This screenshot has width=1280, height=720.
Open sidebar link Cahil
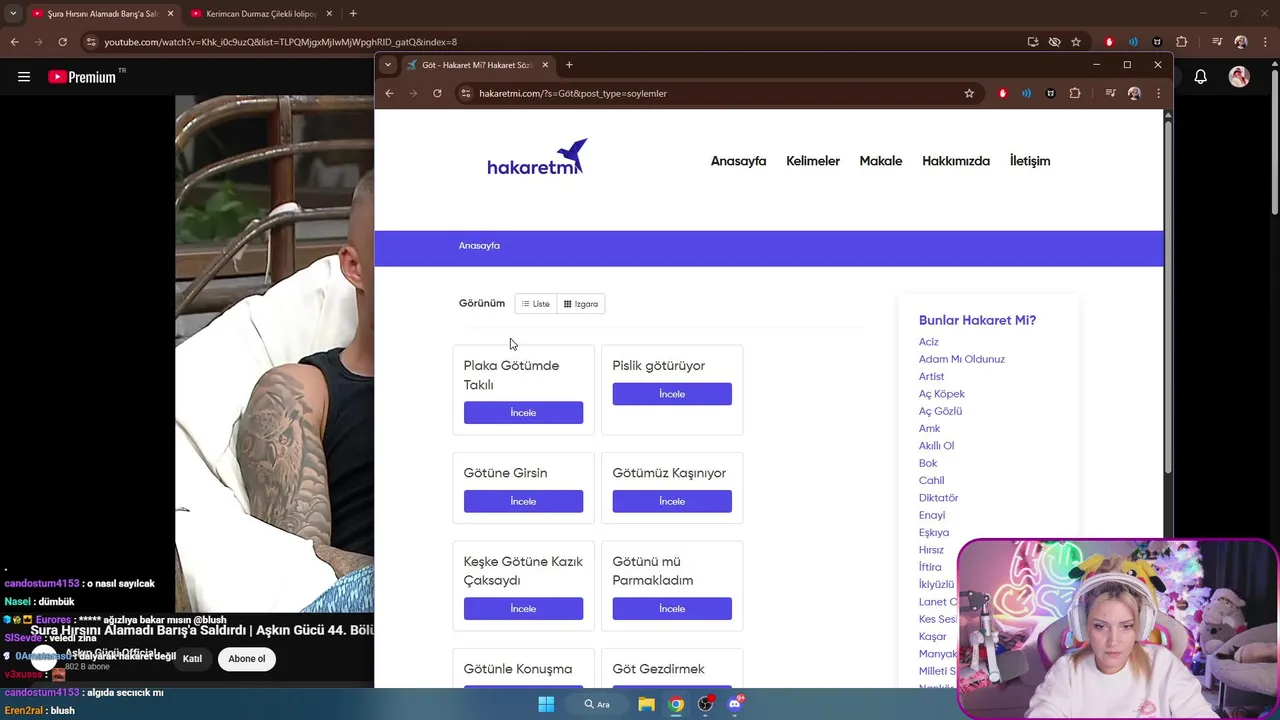tap(931, 481)
